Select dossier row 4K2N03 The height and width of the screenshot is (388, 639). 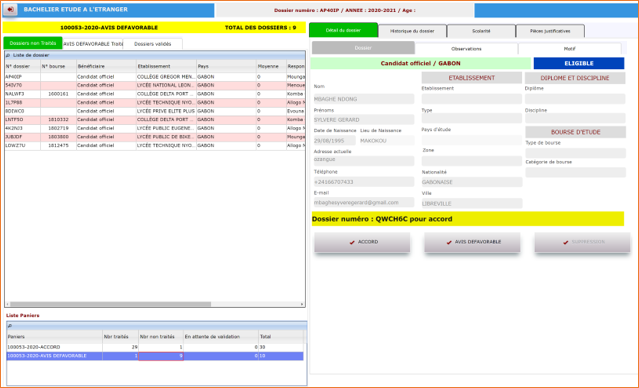154,128
